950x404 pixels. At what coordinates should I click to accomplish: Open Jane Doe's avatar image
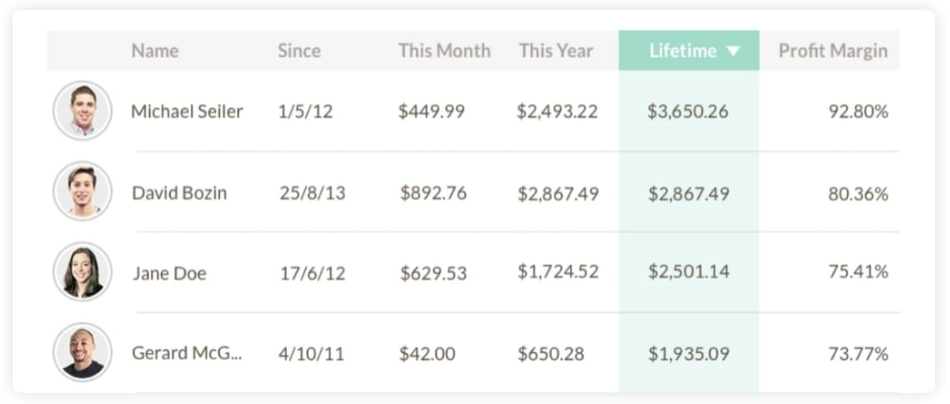(x=82, y=272)
